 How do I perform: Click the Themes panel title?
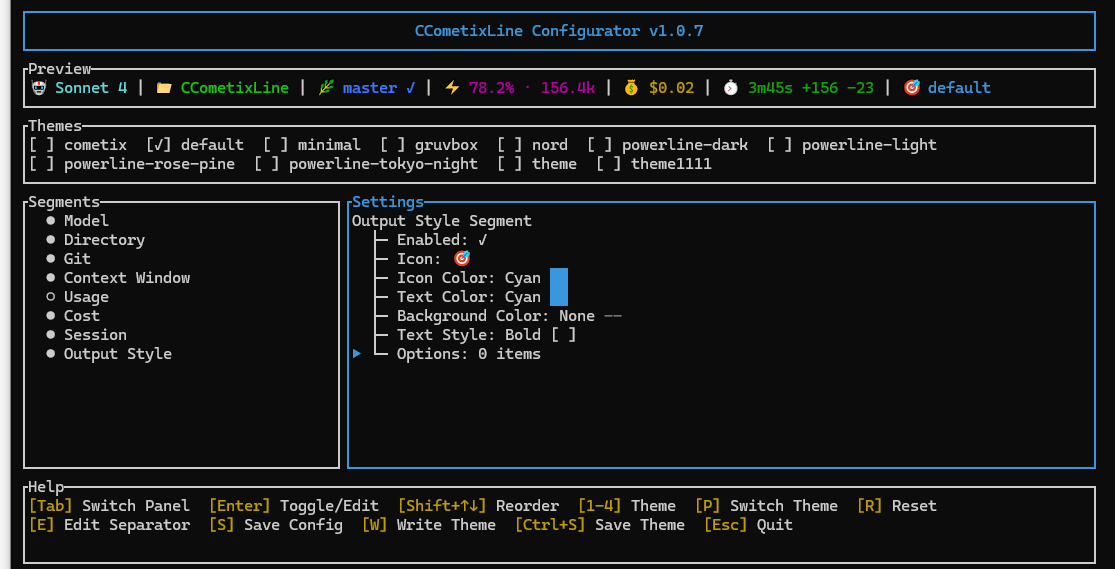click(55, 126)
